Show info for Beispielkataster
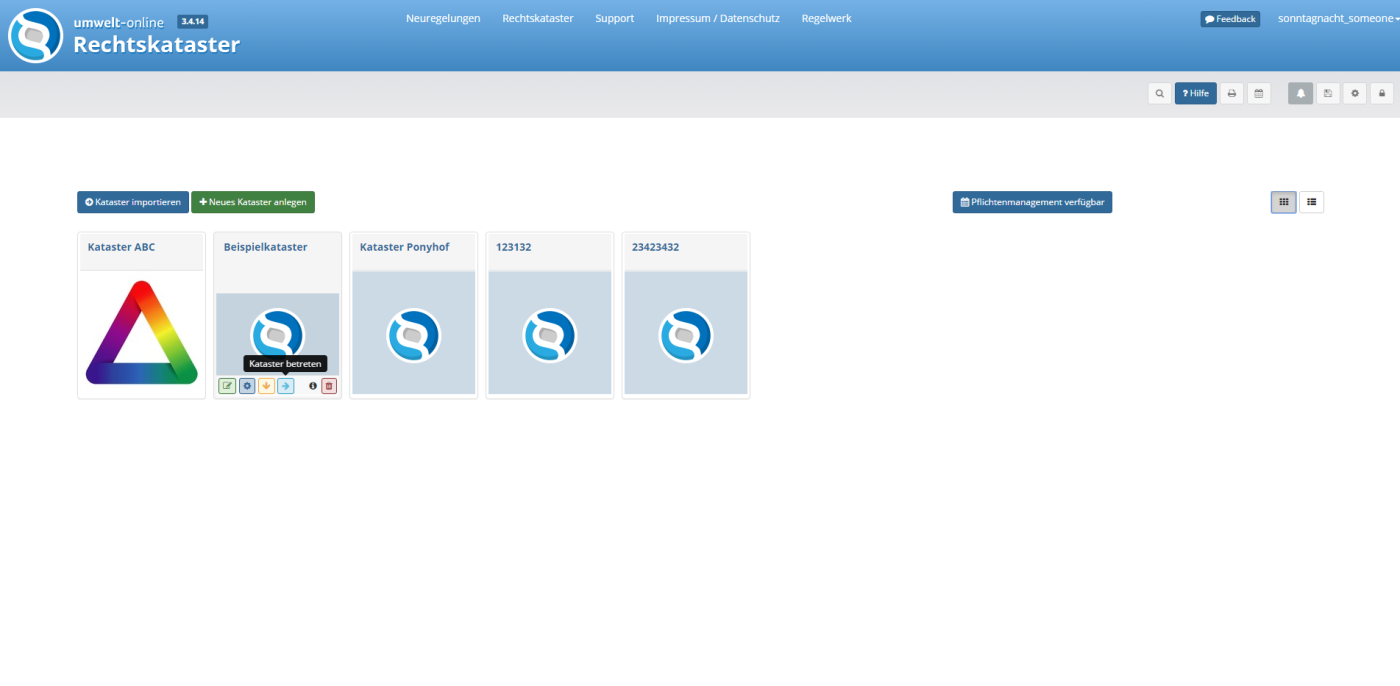This screenshot has width=1400, height=686. (x=312, y=386)
